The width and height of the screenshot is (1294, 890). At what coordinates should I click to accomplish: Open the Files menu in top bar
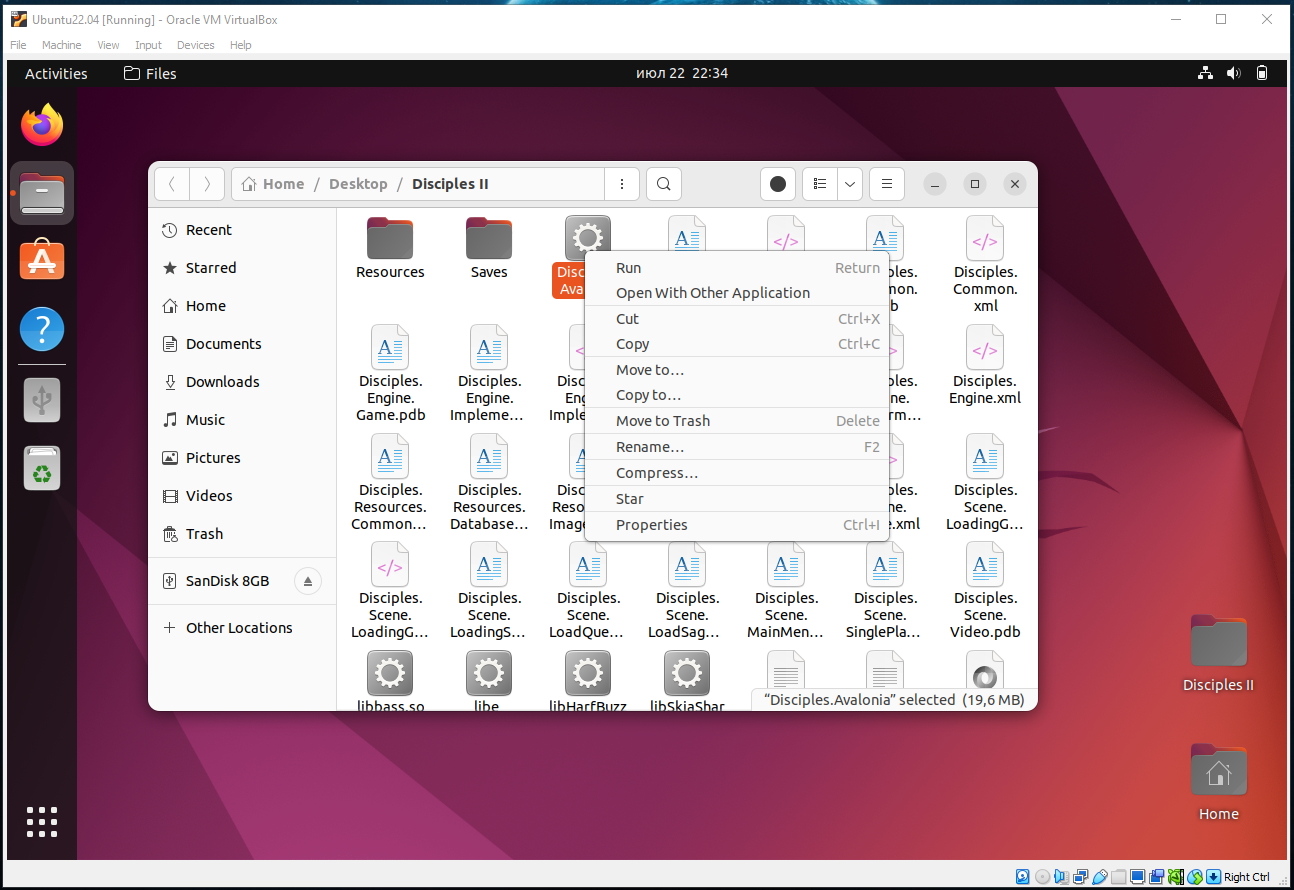pos(150,73)
